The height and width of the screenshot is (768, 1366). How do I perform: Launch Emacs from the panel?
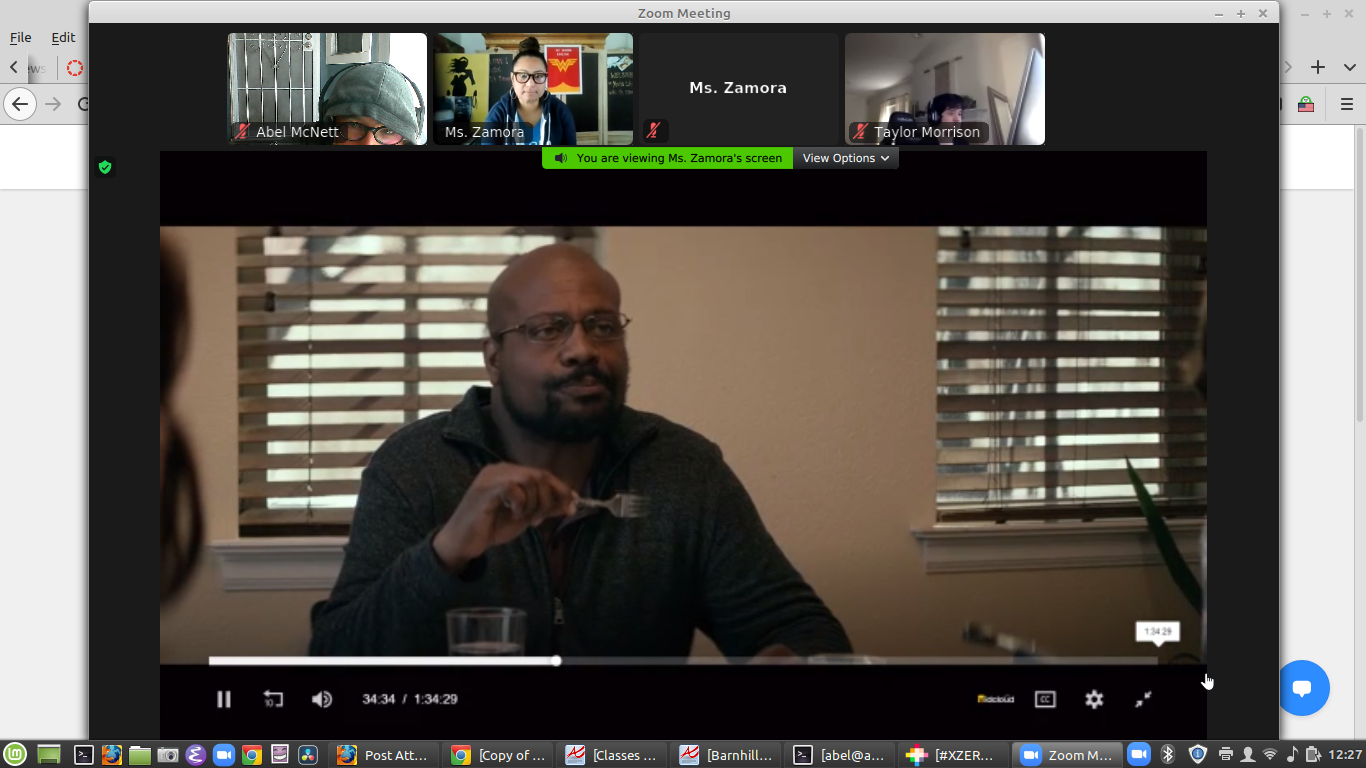tap(196, 755)
